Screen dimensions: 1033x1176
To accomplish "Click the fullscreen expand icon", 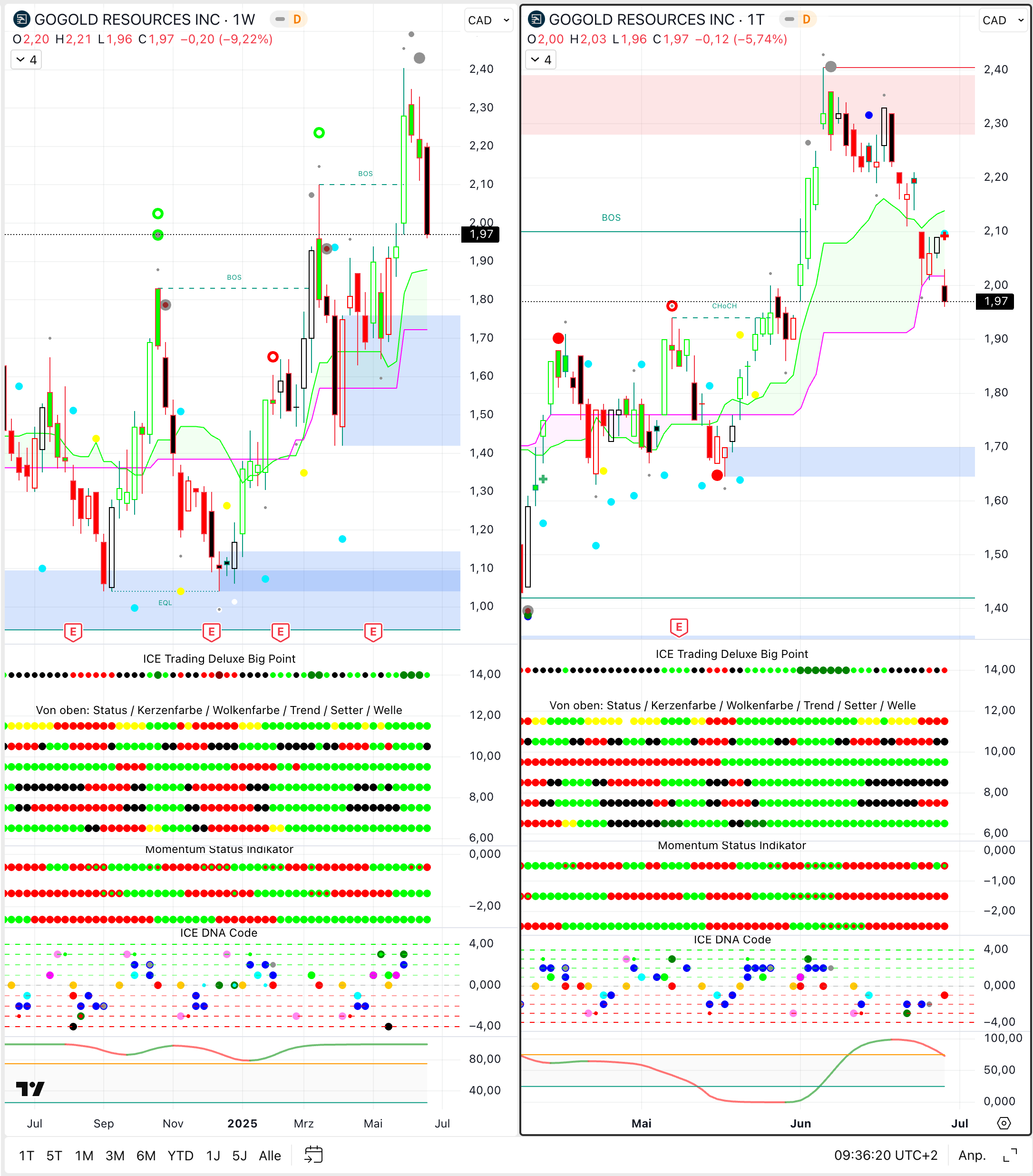I will [1010, 1155].
